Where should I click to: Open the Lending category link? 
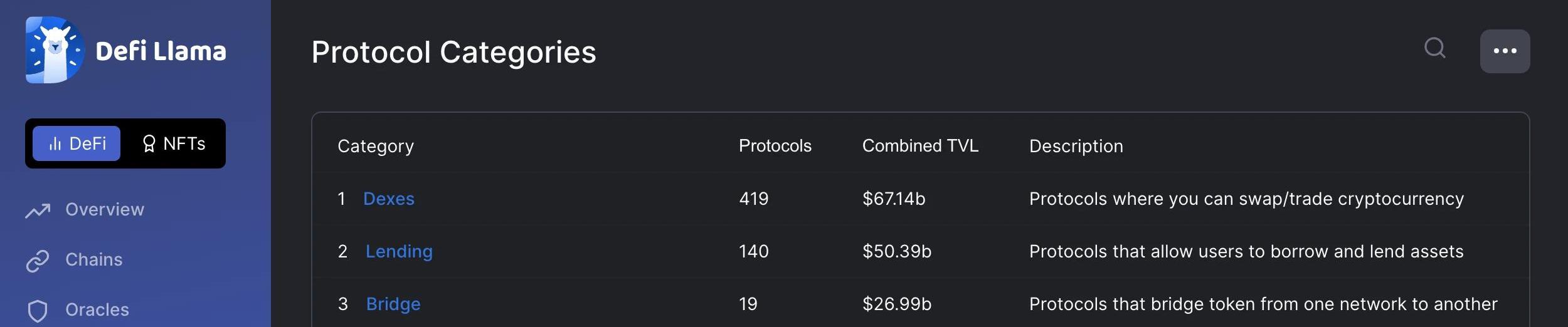pos(399,251)
